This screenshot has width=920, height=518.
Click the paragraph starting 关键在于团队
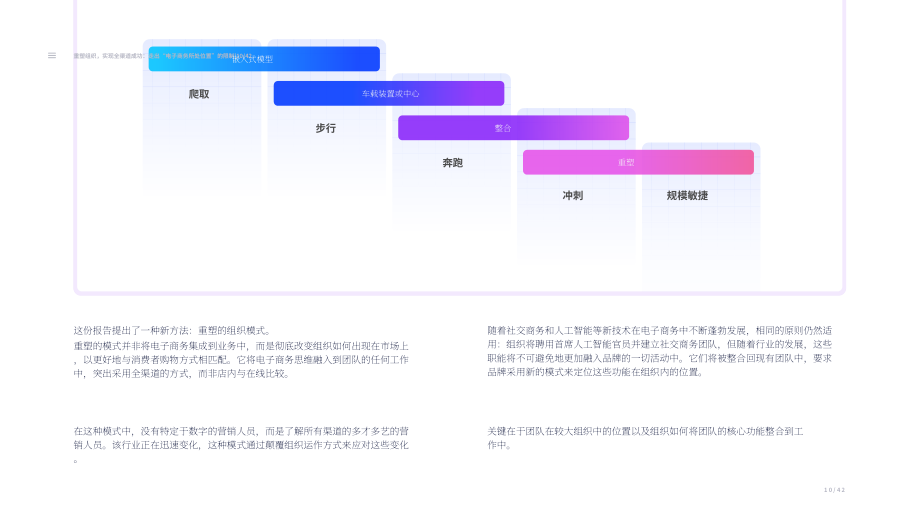[x=645, y=438]
